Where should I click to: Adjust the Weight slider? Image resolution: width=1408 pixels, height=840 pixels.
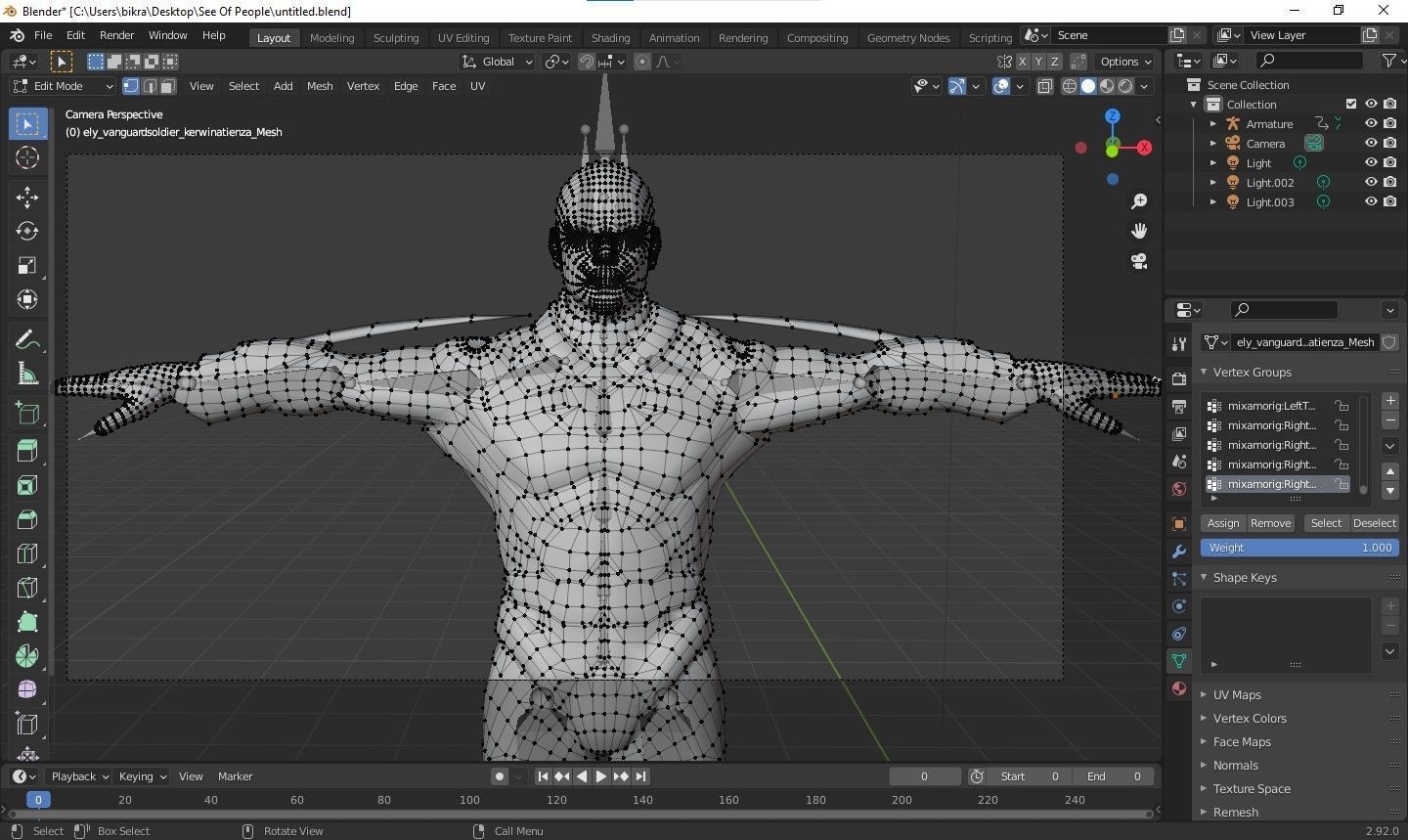(1299, 548)
